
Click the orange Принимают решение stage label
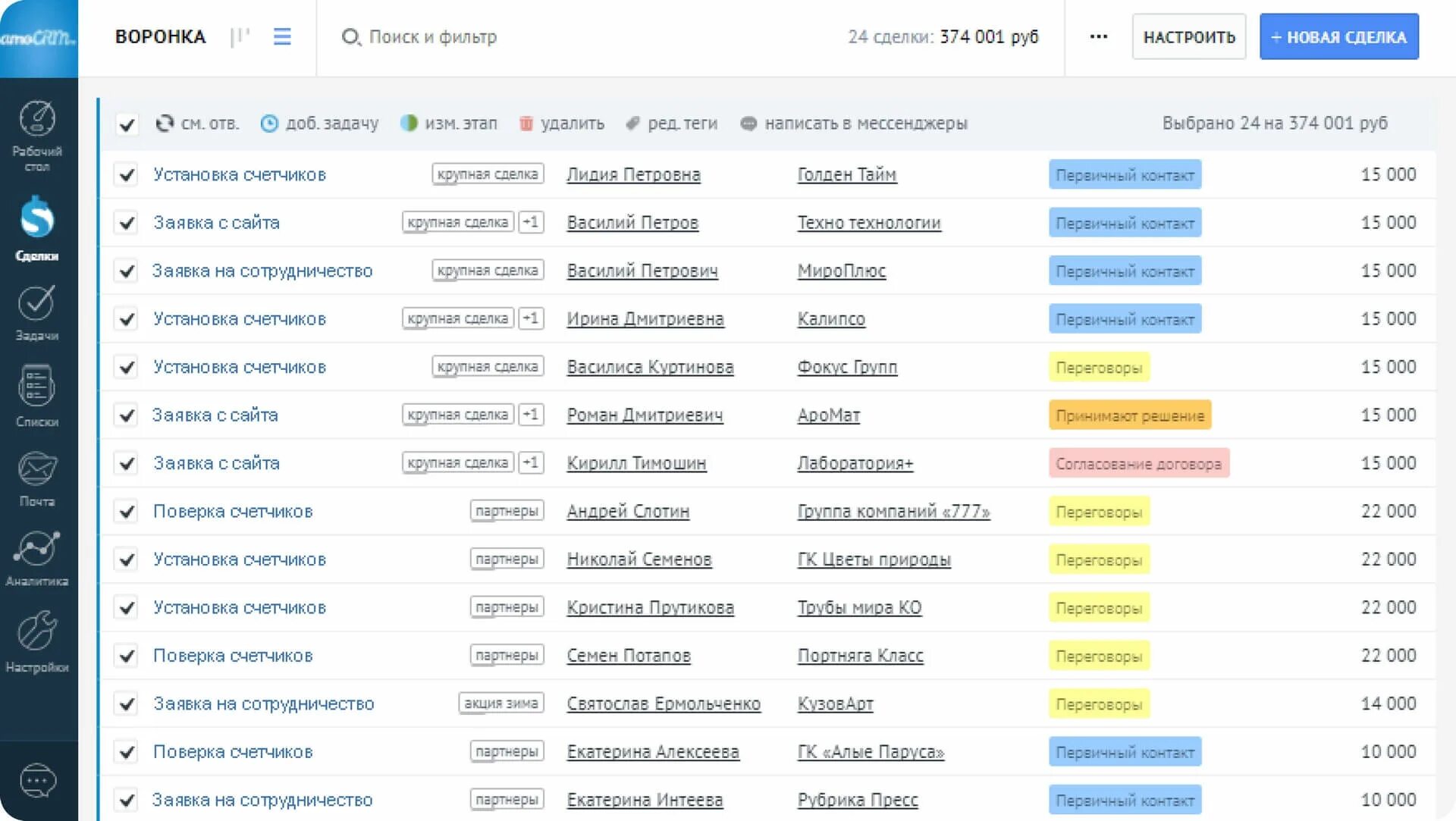click(1129, 415)
